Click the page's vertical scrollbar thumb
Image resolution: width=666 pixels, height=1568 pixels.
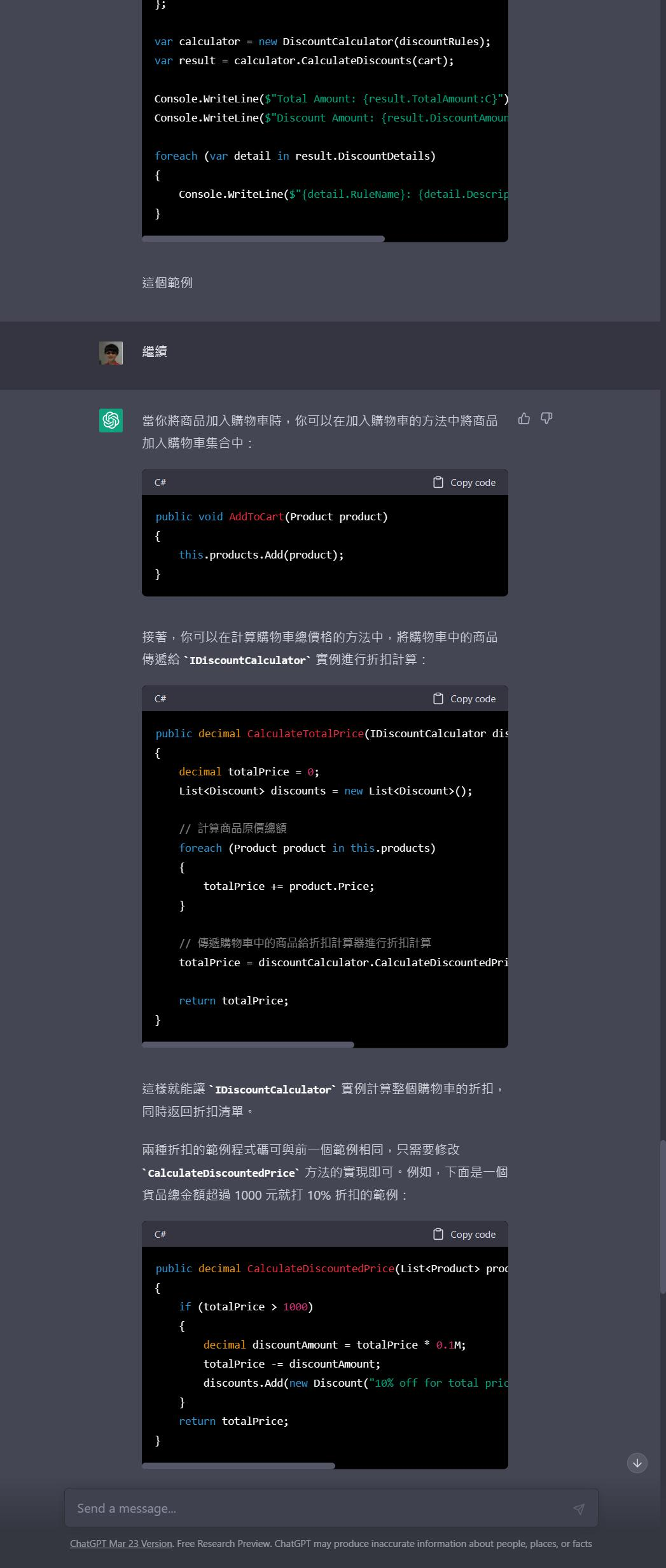coord(662,1215)
